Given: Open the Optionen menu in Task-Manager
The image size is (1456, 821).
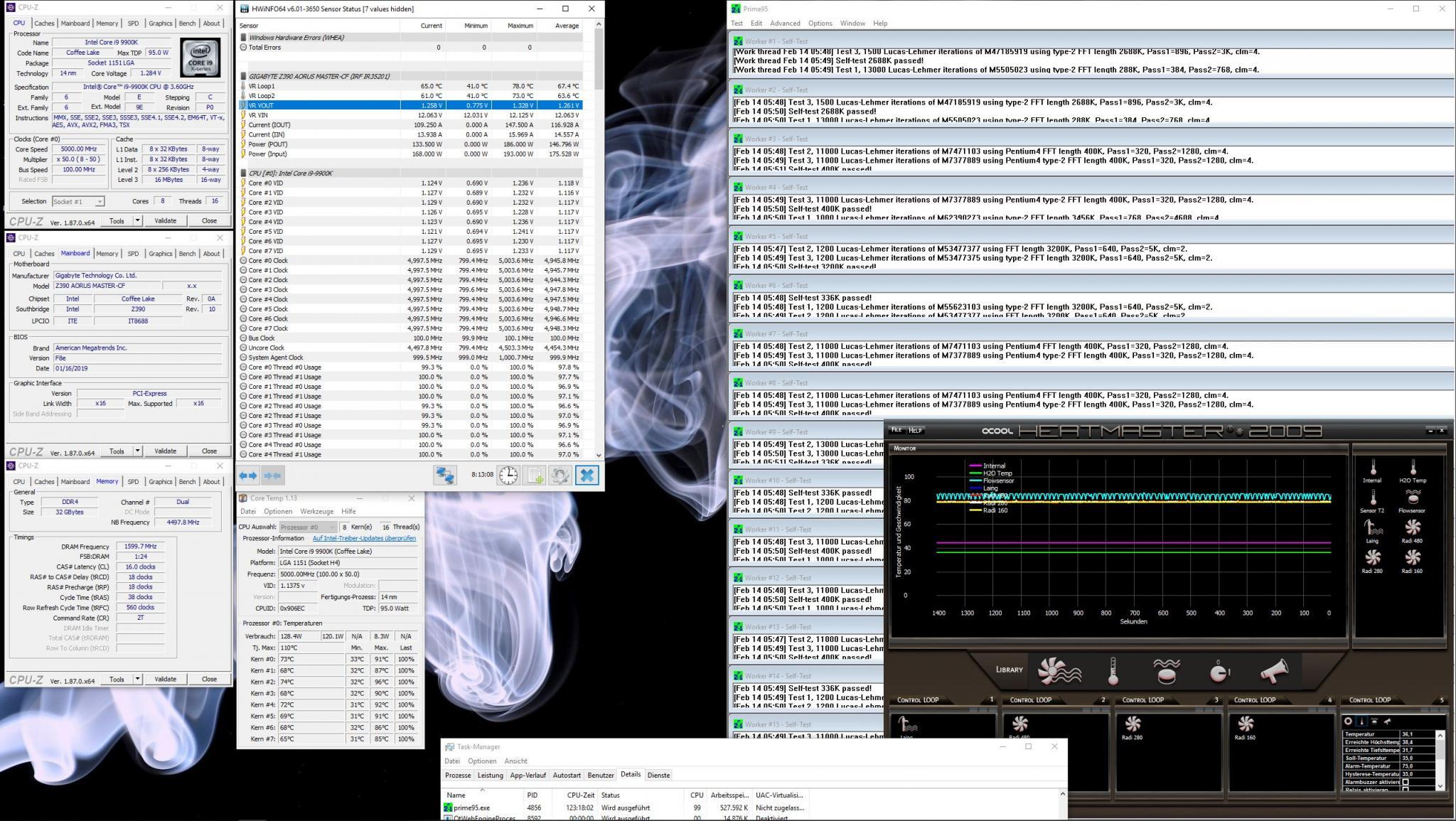Looking at the screenshot, I should 482,761.
